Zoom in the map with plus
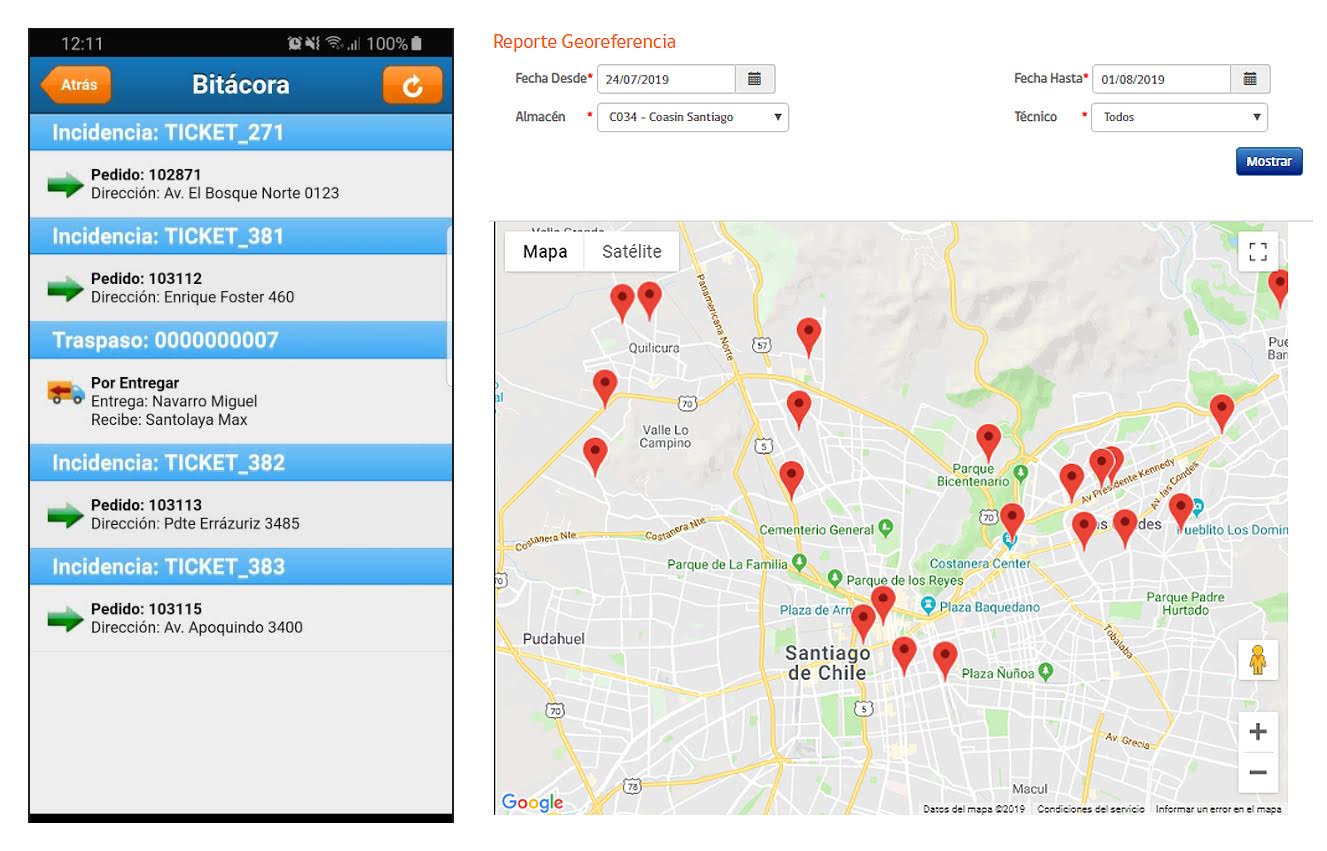The height and width of the screenshot is (851, 1327). point(1258,731)
